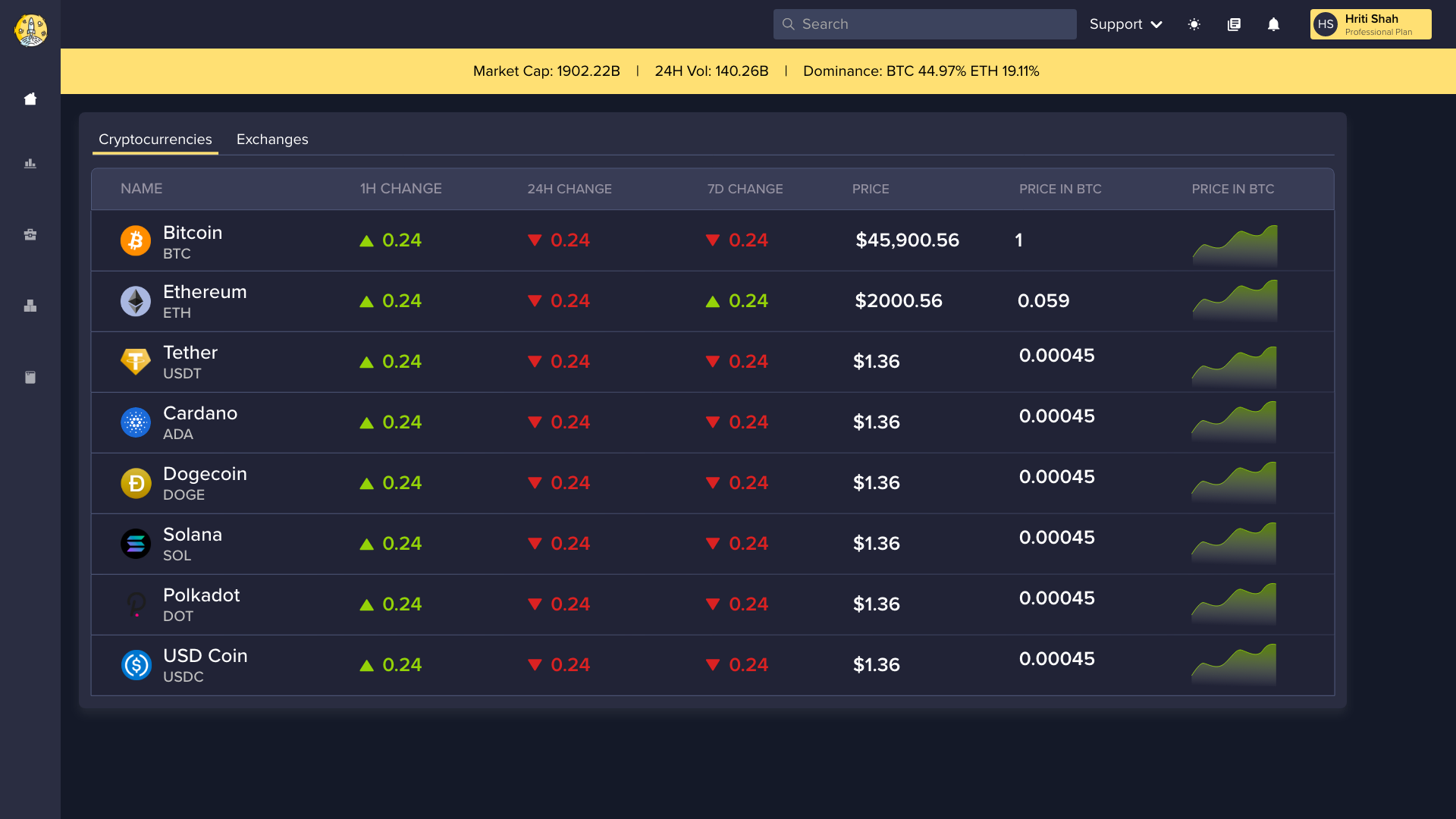Open Hriti Shah profile menu
Viewport: 1456px width, 819px height.
tap(1370, 24)
